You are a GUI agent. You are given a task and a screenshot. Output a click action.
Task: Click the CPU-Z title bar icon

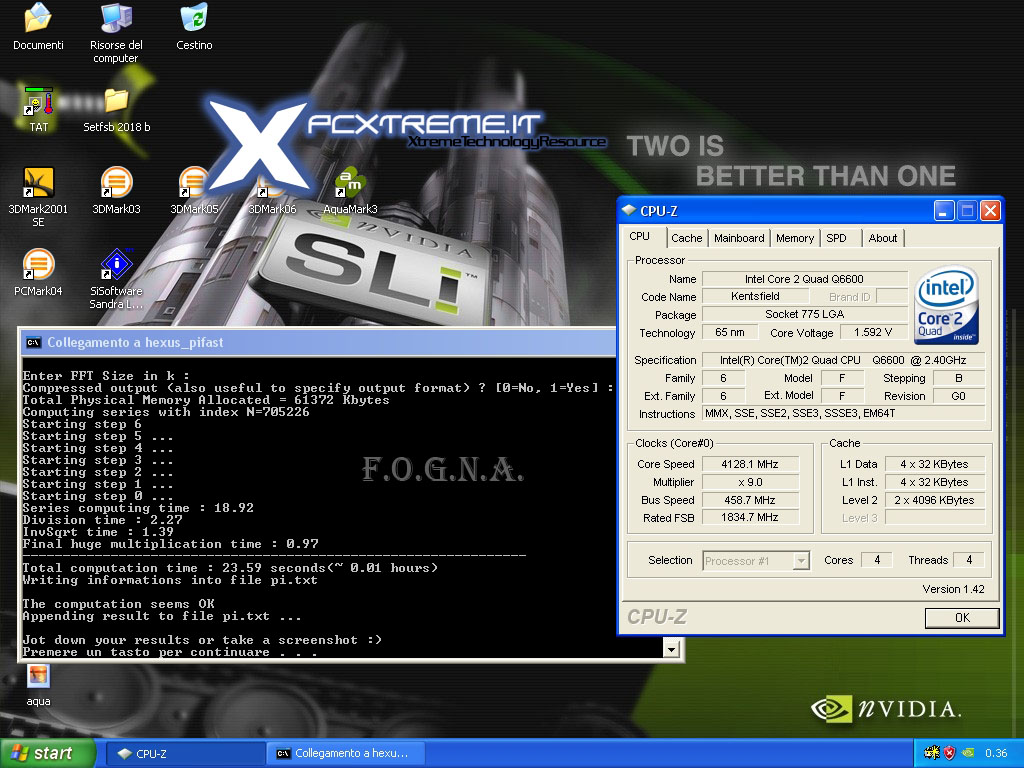(x=629, y=210)
